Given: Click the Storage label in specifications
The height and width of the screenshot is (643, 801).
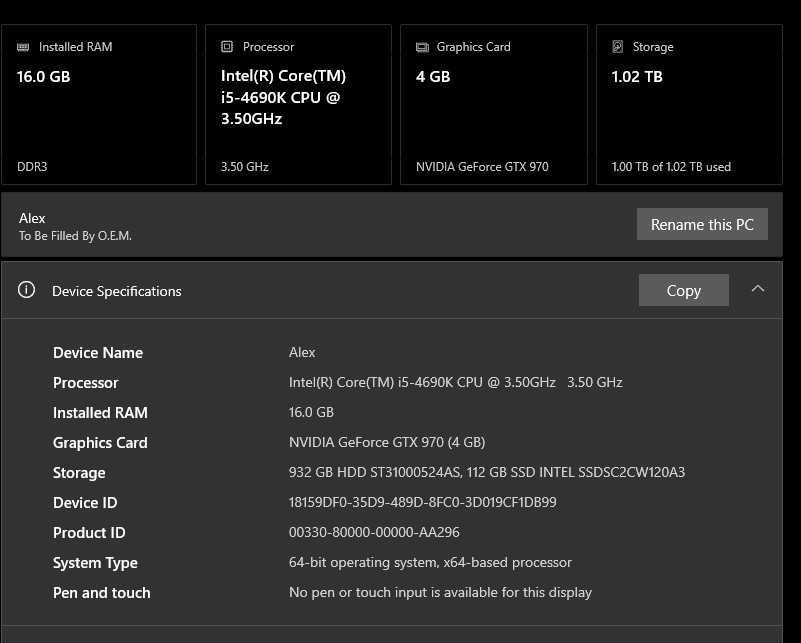Looking at the screenshot, I should click(x=79, y=473).
